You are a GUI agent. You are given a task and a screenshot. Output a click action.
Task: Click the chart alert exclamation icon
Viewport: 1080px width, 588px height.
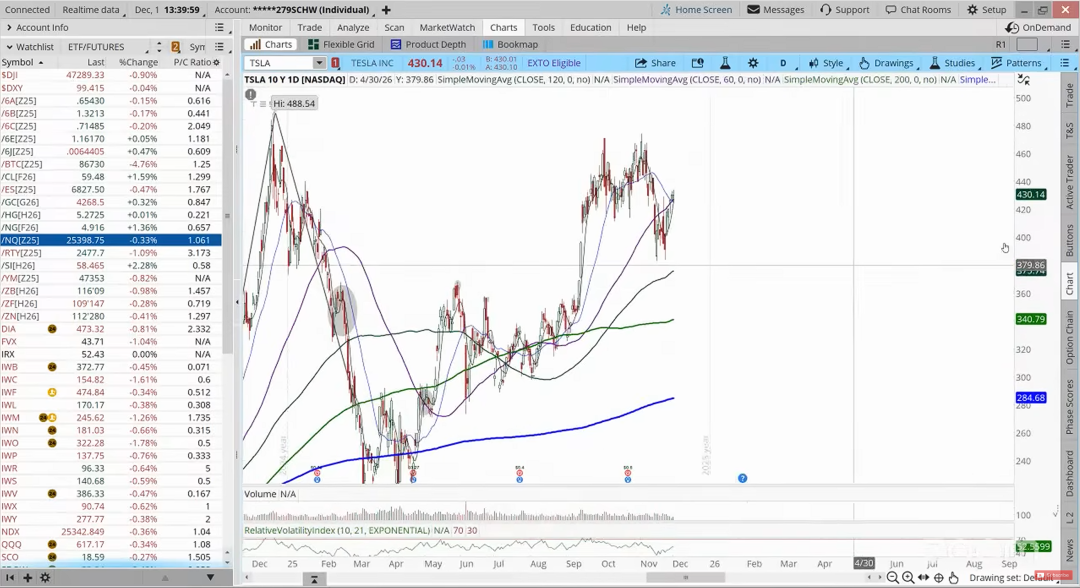[x=251, y=94]
